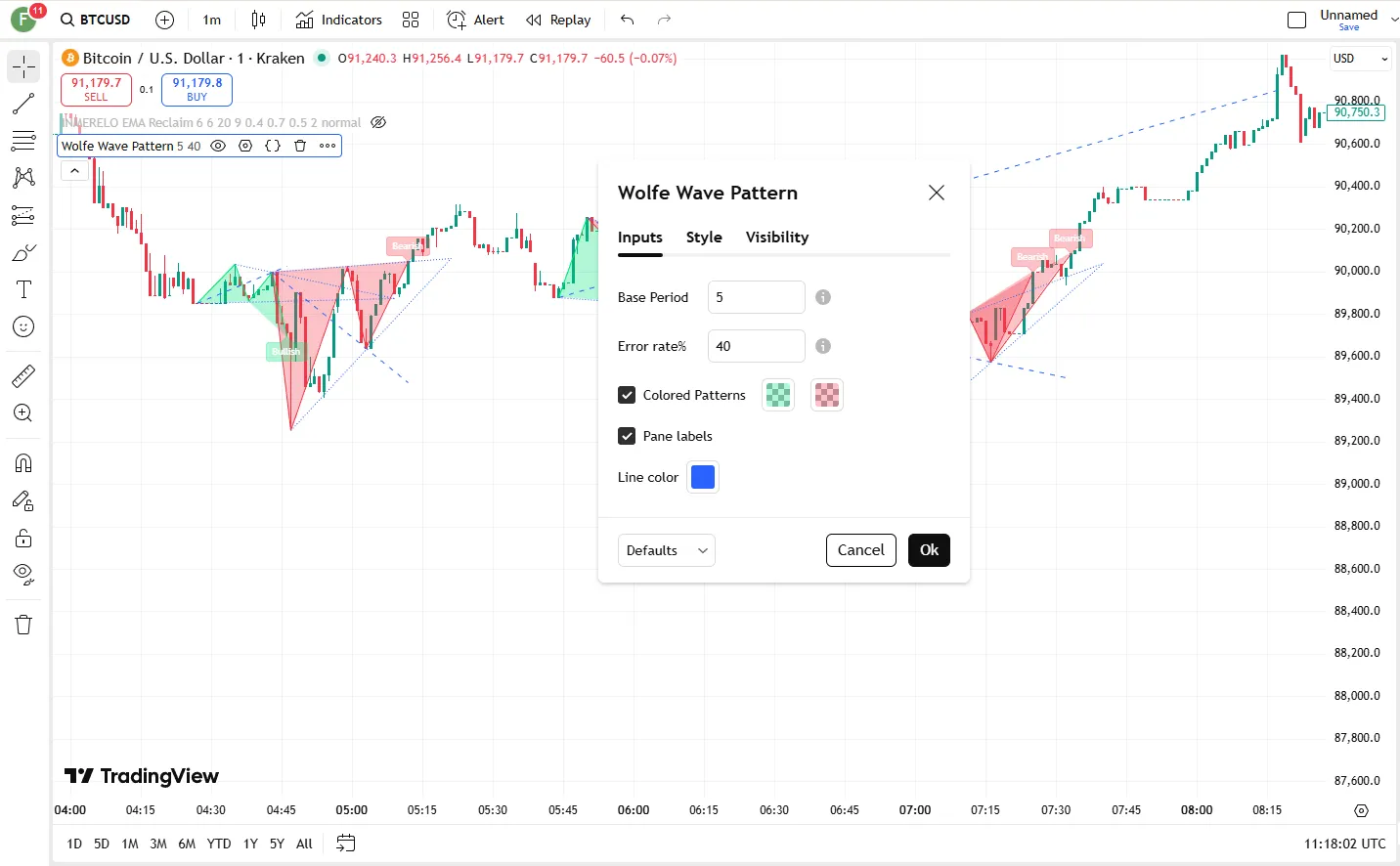Open the Visibility tab
The image size is (1400, 866).
point(777,238)
